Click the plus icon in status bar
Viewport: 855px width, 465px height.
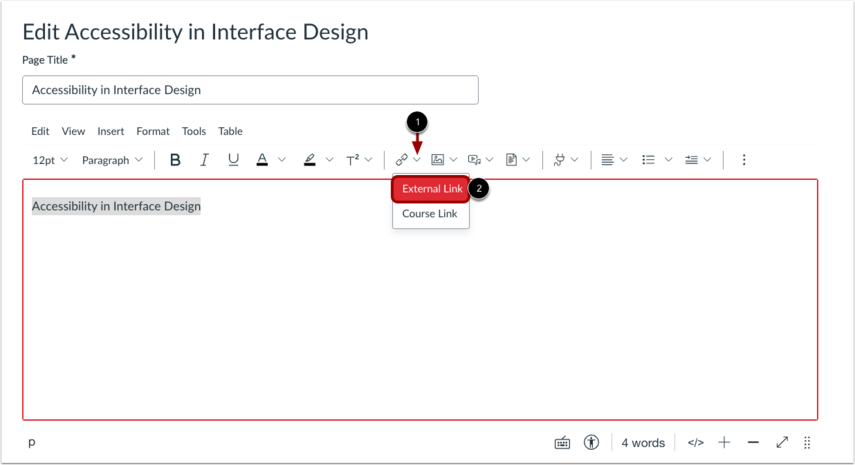pyautogui.click(x=724, y=442)
